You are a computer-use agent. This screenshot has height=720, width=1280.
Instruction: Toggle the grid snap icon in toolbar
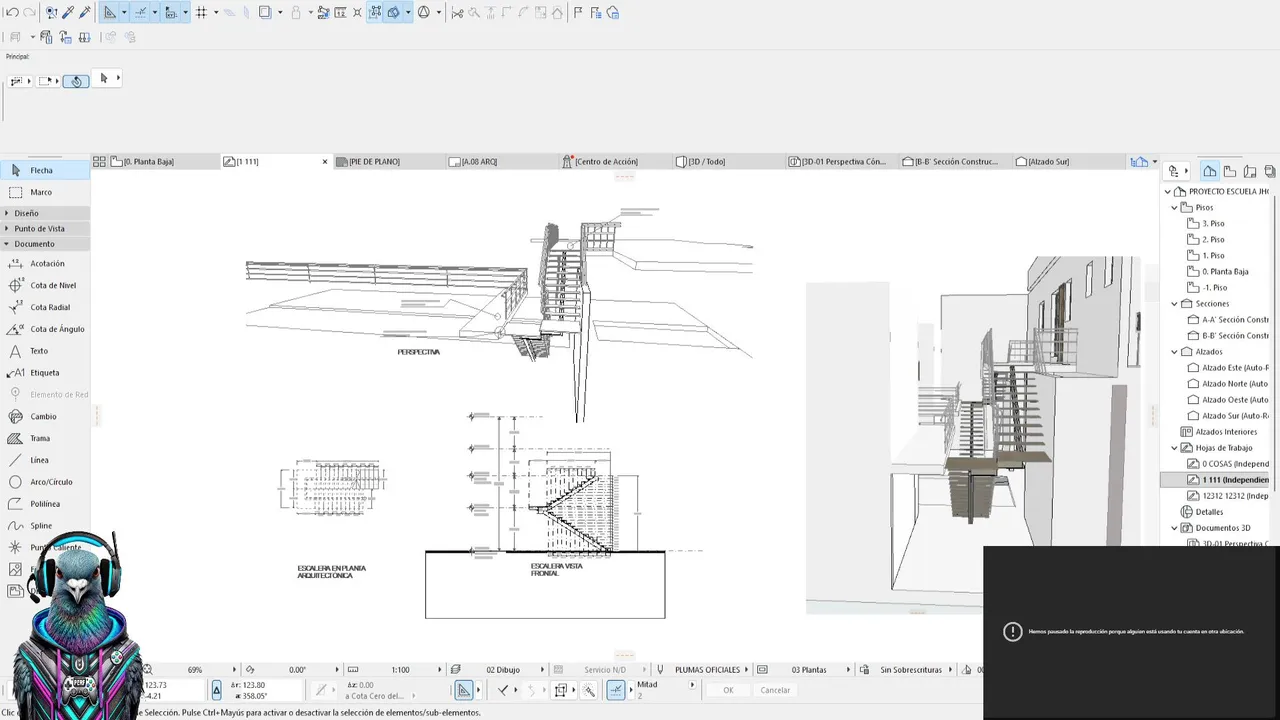pos(201,13)
